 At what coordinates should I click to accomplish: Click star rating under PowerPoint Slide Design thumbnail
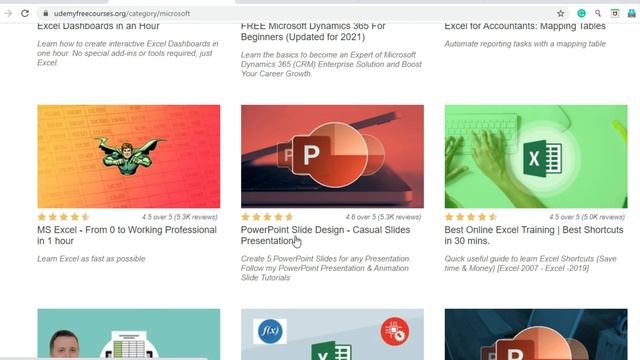tap(267, 217)
